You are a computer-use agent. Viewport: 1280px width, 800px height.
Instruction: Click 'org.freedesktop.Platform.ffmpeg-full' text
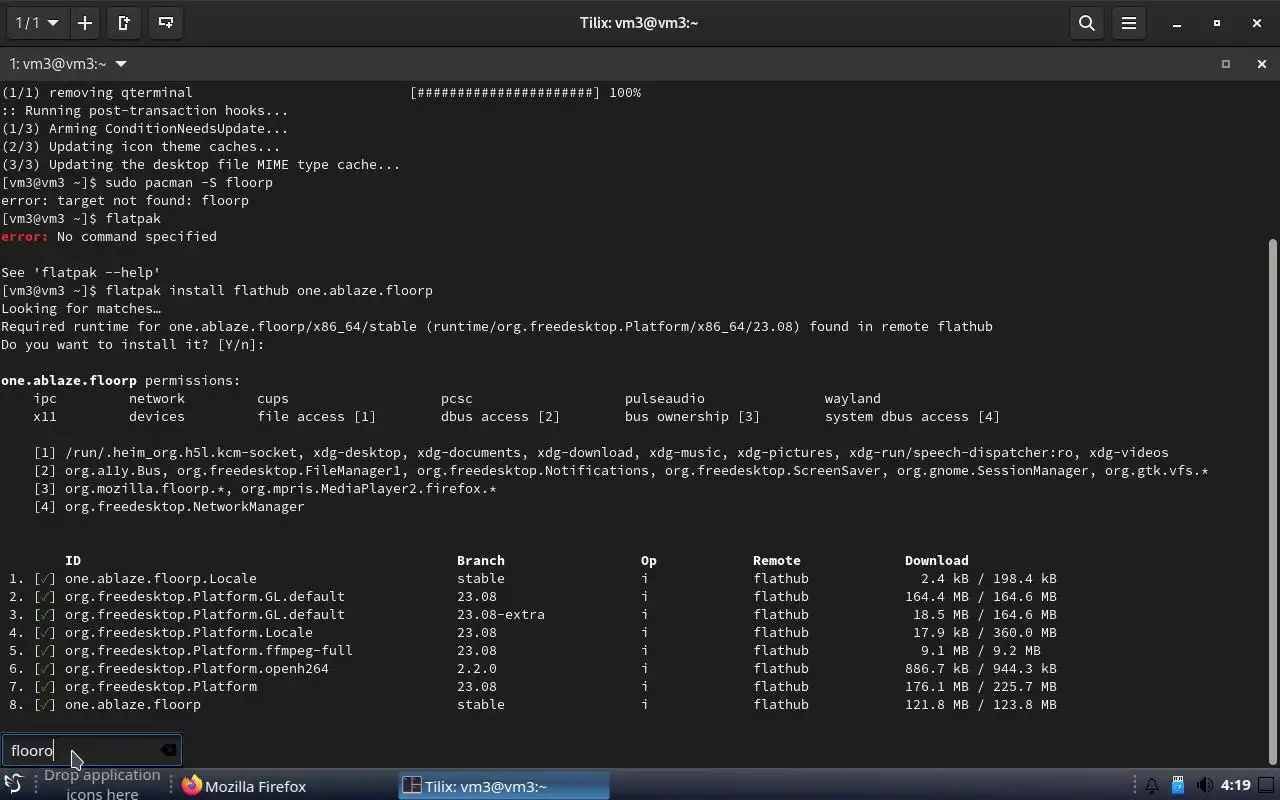[209, 651]
